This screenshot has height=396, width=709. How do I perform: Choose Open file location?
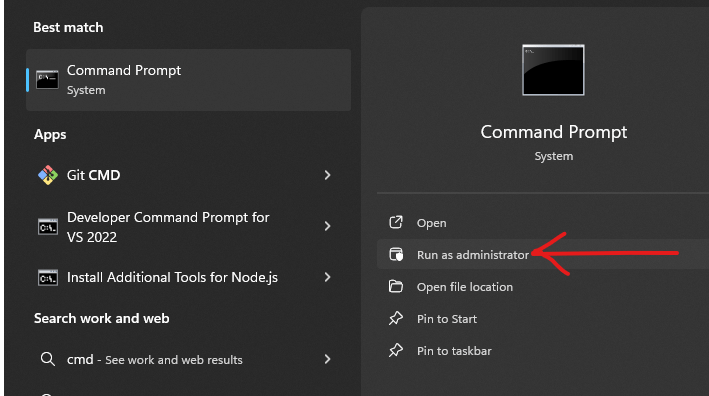click(x=465, y=287)
